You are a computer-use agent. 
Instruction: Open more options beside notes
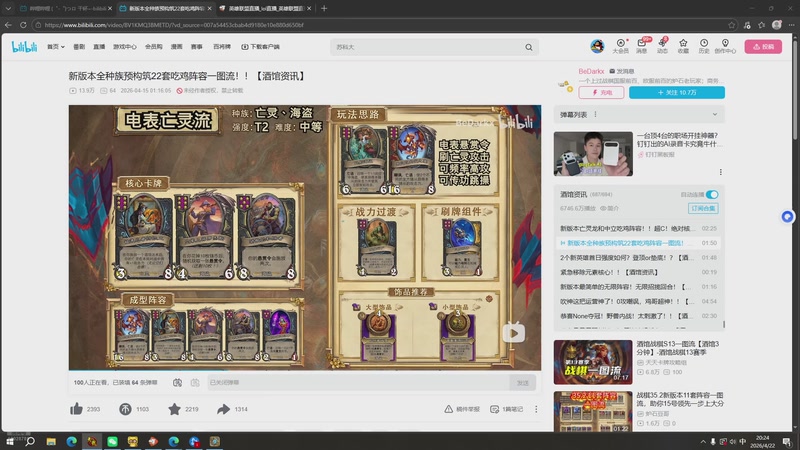536,409
